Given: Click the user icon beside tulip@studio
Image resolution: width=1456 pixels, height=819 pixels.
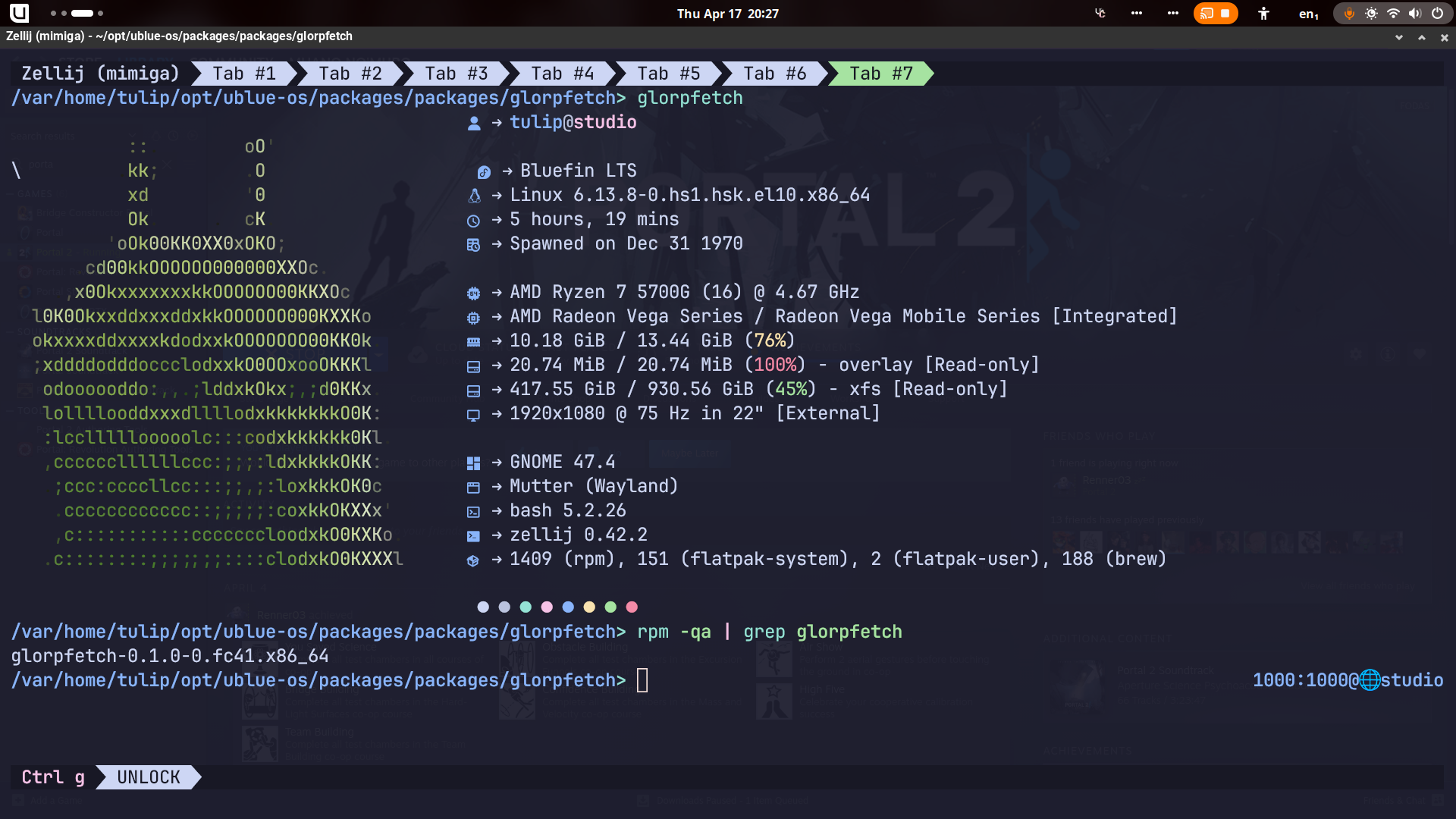Looking at the screenshot, I should tap(474, 123).
